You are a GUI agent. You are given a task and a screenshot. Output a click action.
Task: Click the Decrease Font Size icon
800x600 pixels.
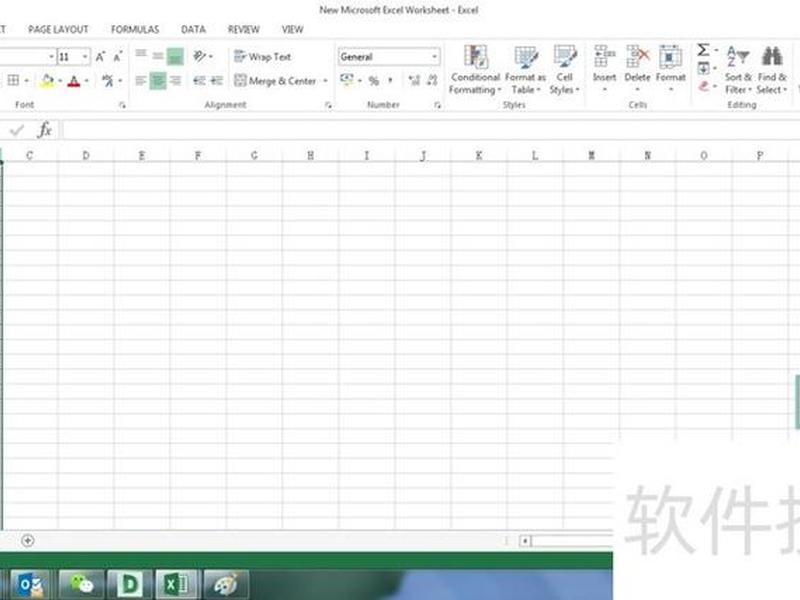(x=118, y=57)
